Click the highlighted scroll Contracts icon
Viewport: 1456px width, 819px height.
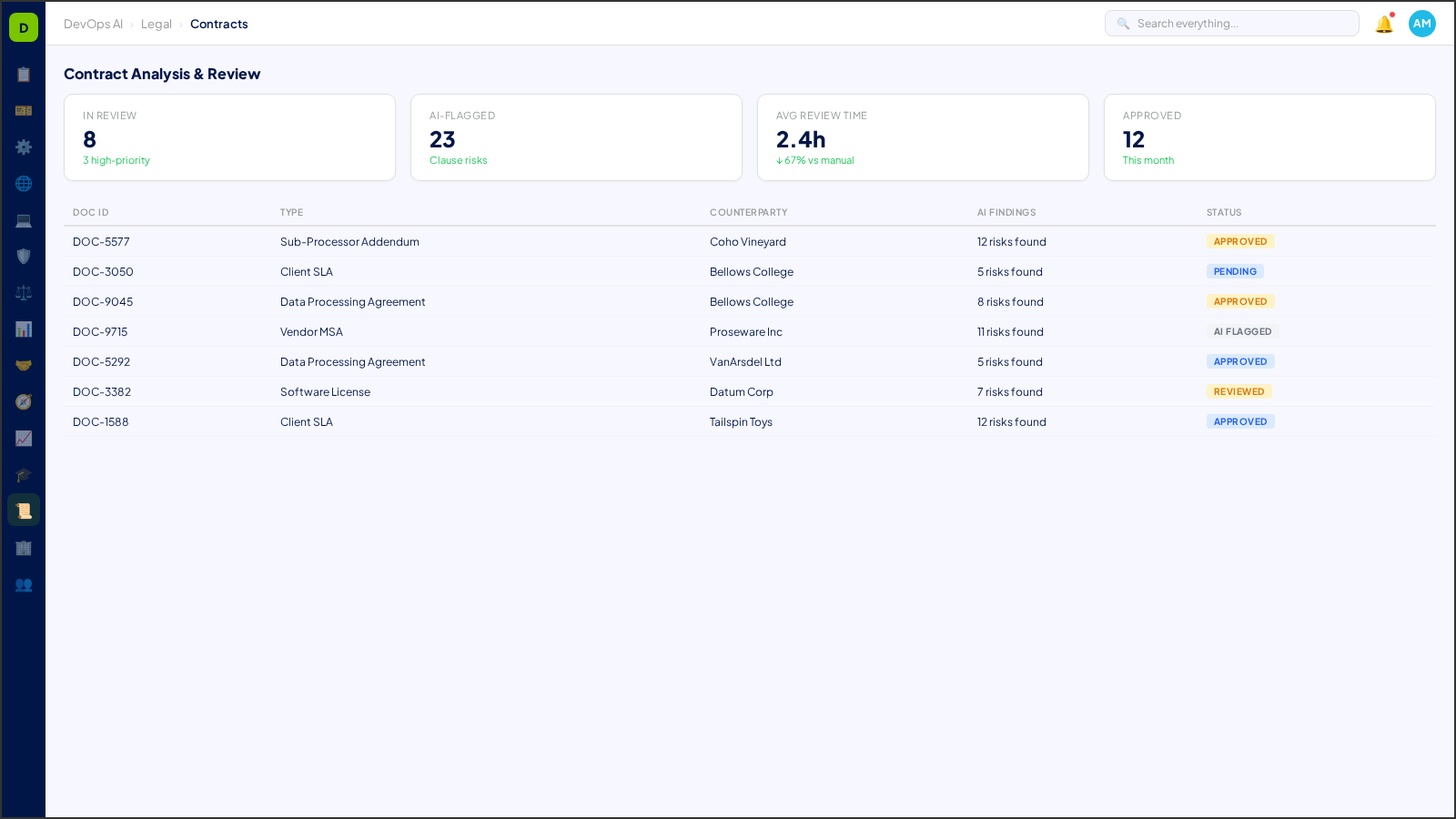[x=24, y=510]
